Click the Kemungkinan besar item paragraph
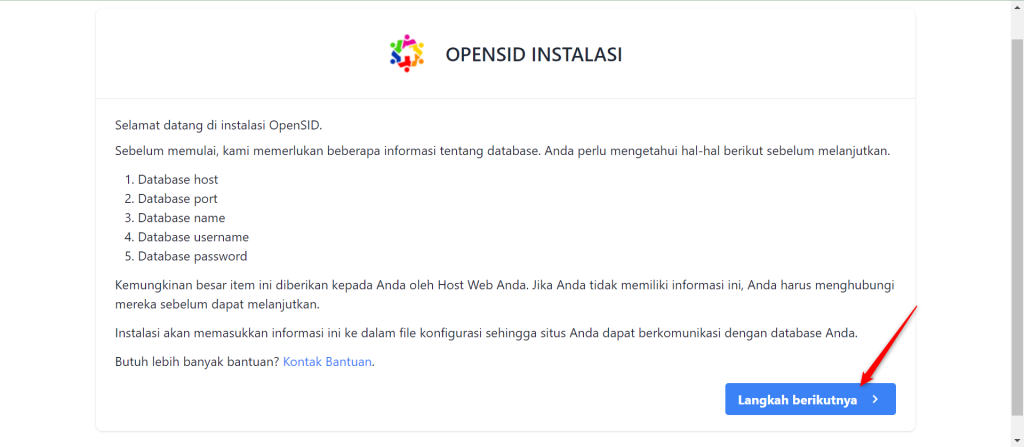The height and width of the screenshot is (447, 1024). pos(505,295)
